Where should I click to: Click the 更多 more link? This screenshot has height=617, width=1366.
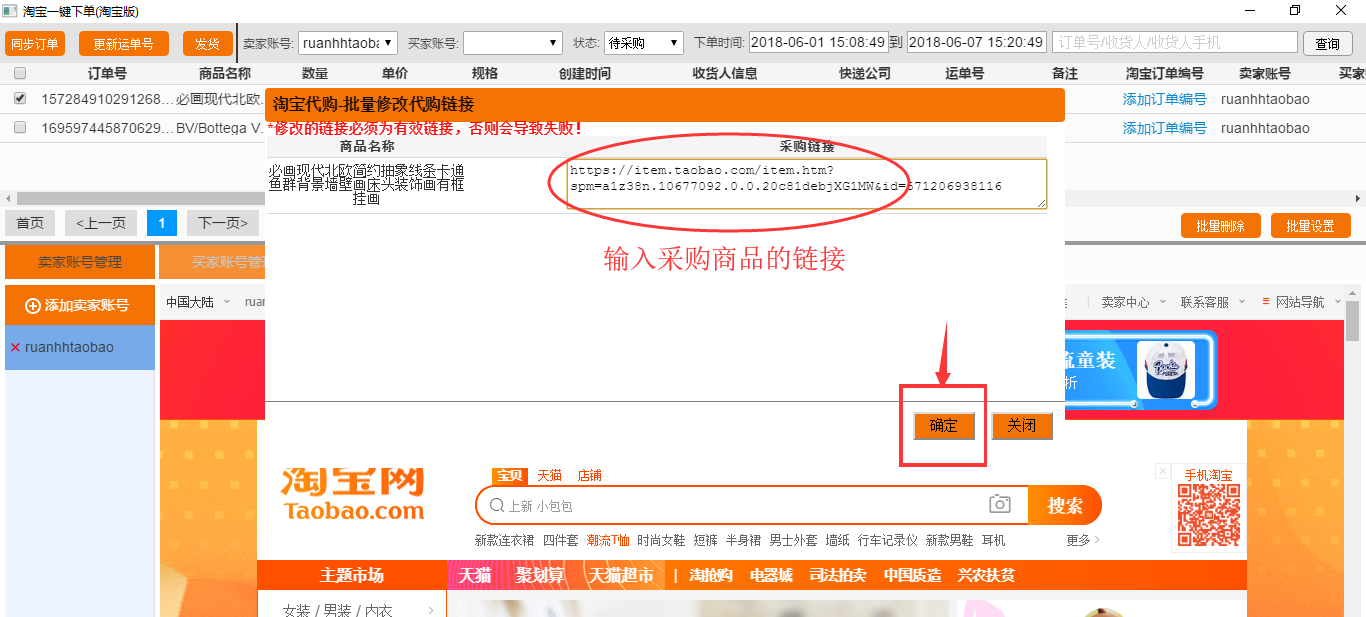pos(1083,540)
